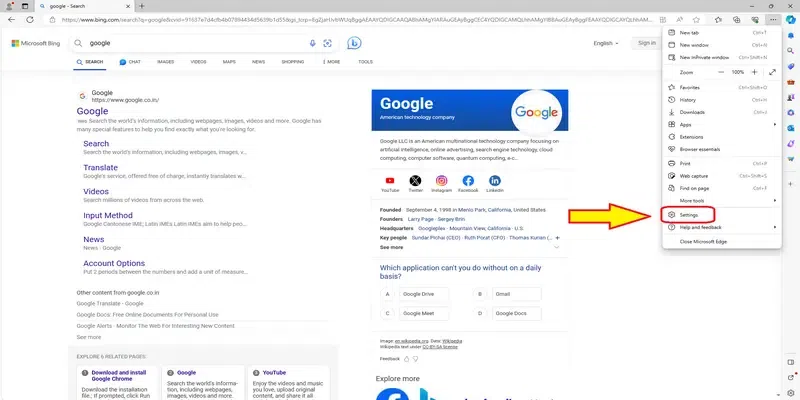800x400 pixels.
Task: Open the Translate sublink
Action: click(x=101, y=167)
